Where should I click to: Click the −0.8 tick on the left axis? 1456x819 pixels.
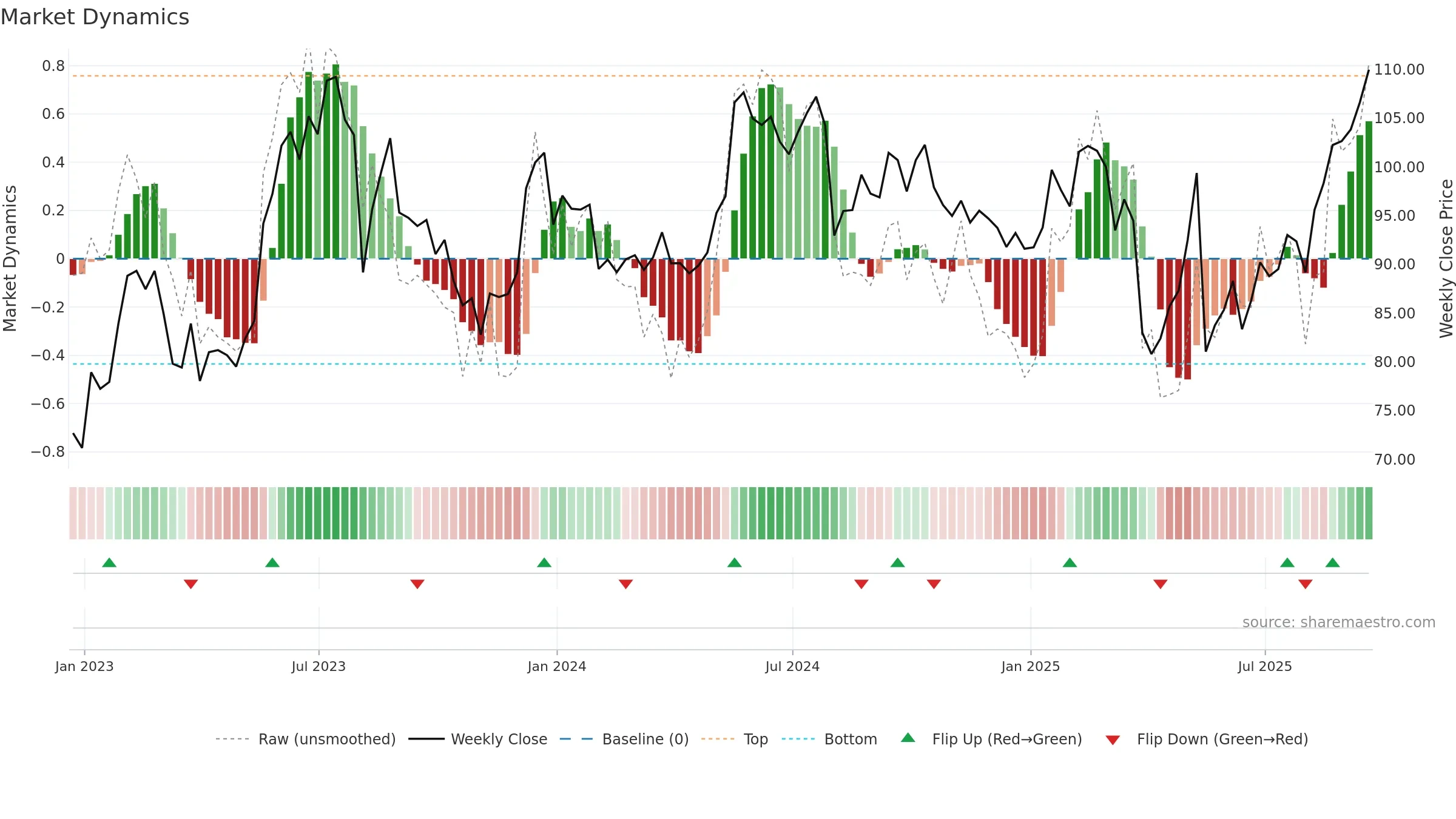[48, 452]
